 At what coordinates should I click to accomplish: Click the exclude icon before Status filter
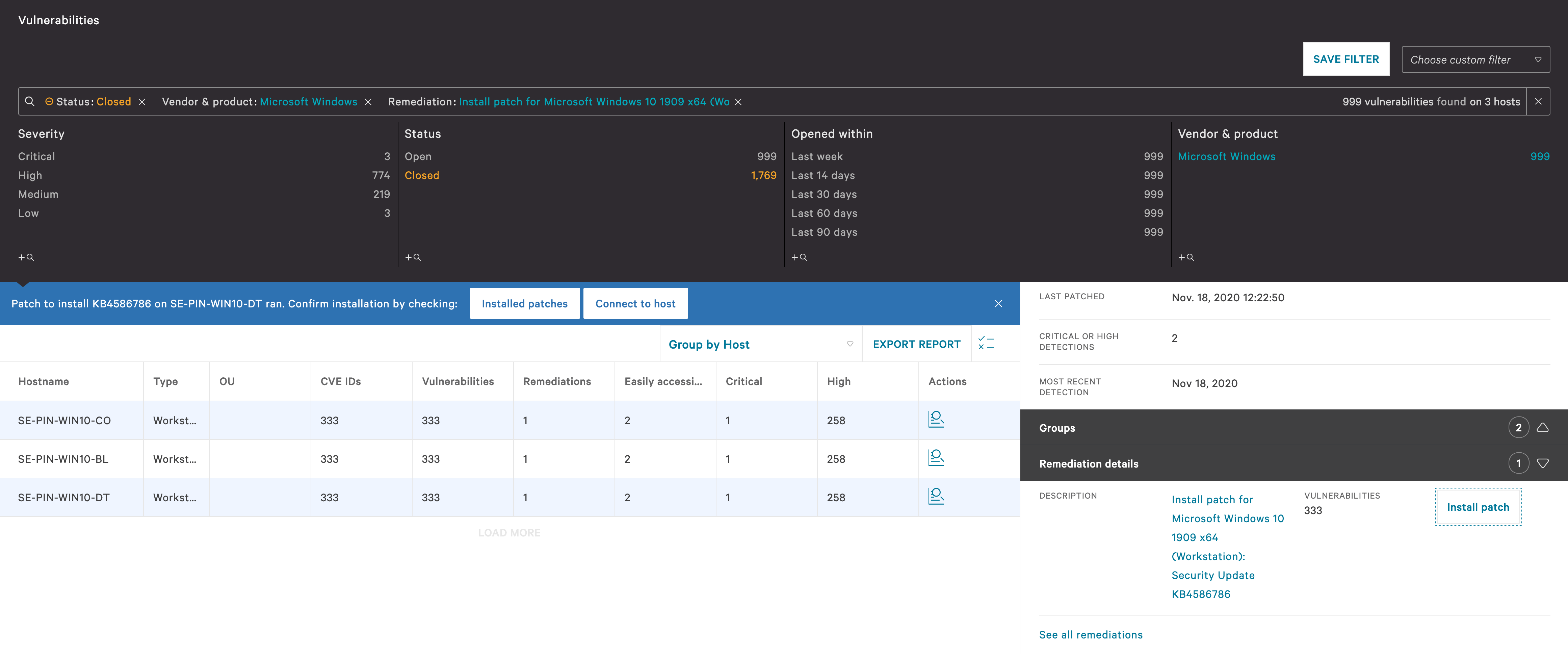click(x=49, y=102)
